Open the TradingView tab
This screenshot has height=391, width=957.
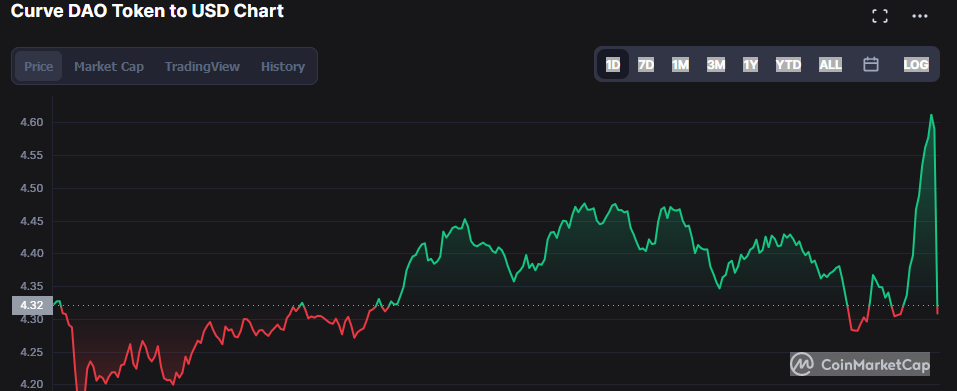pos(202,66)
